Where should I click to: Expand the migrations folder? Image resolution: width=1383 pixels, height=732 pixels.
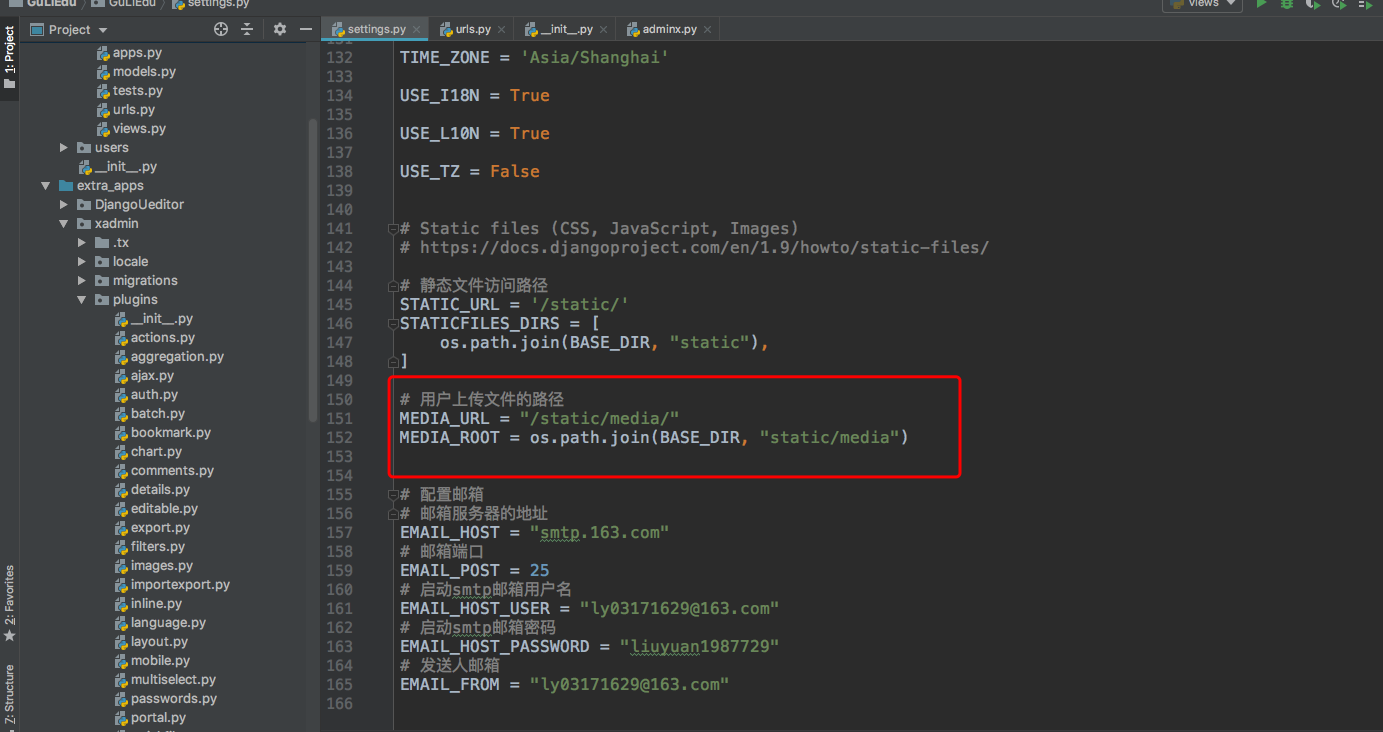point(83,281)
